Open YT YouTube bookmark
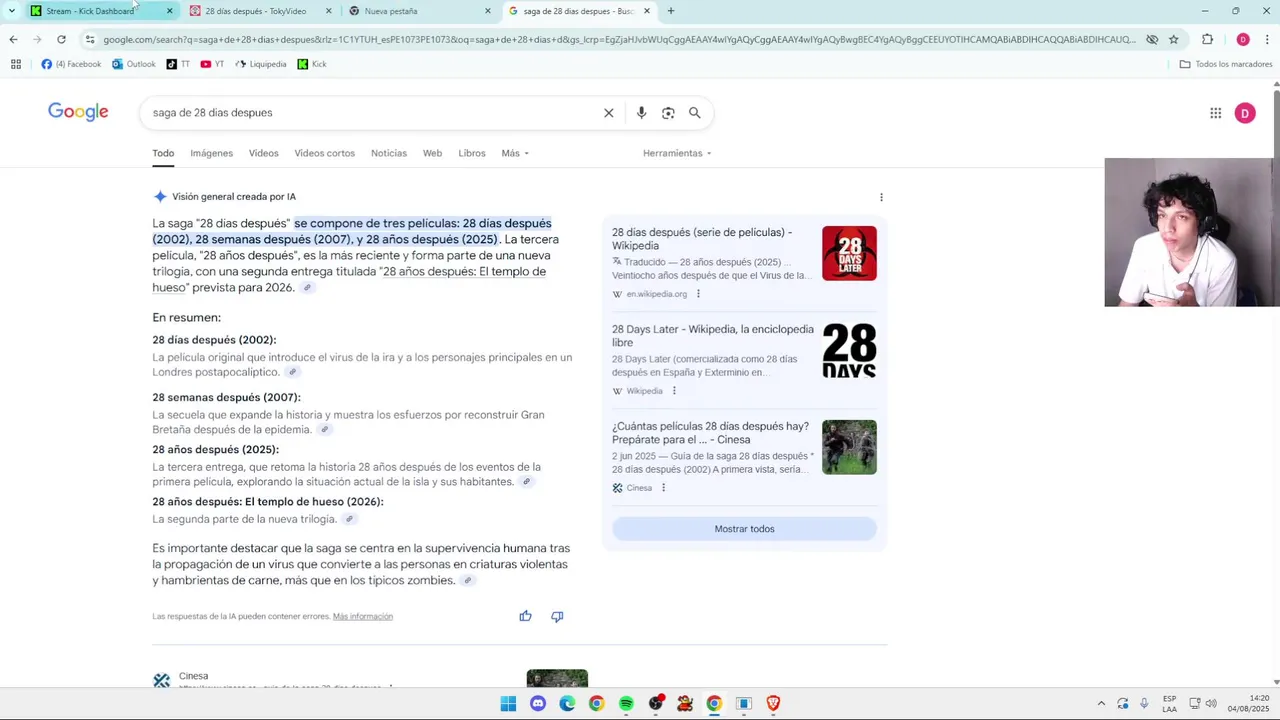The height and width of the screenshot is (720, 1280). click(212, 64)
